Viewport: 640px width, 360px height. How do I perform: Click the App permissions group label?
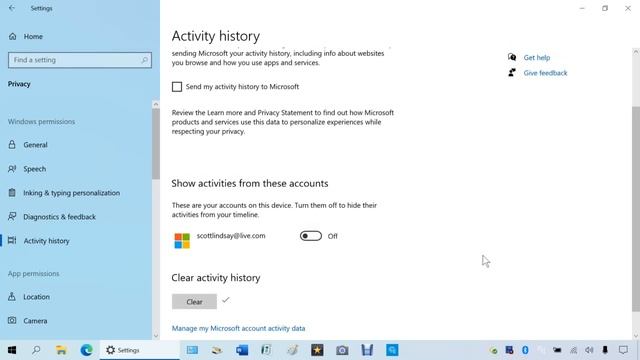33,273
